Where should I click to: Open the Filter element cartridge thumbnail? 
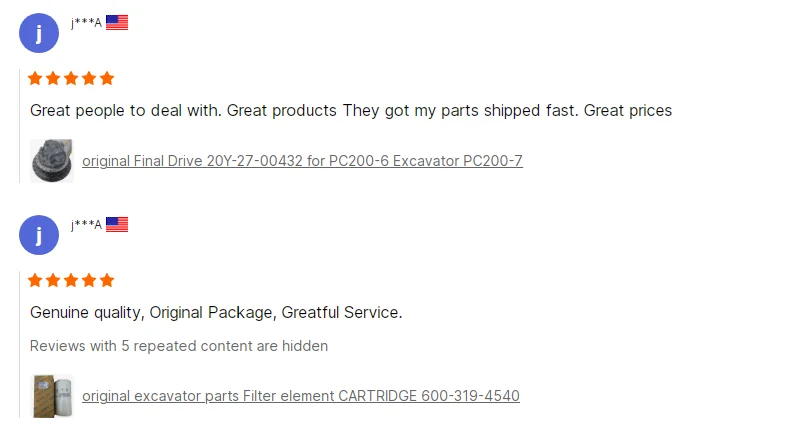(x=52, y=396)
